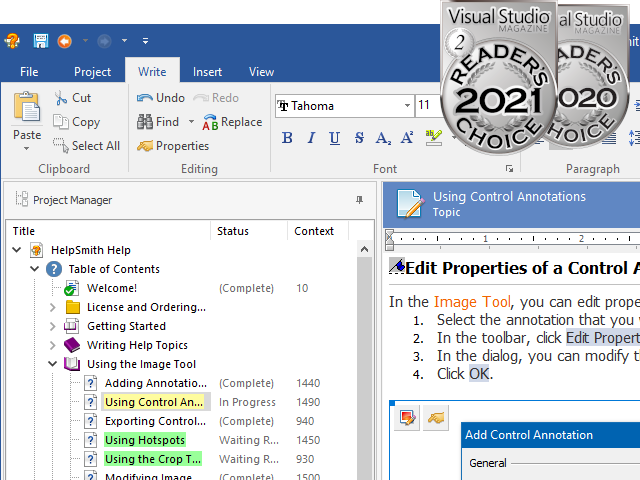
Task: Click the yellow License and Ordering folder icon
Action: [x=73, y=307]
